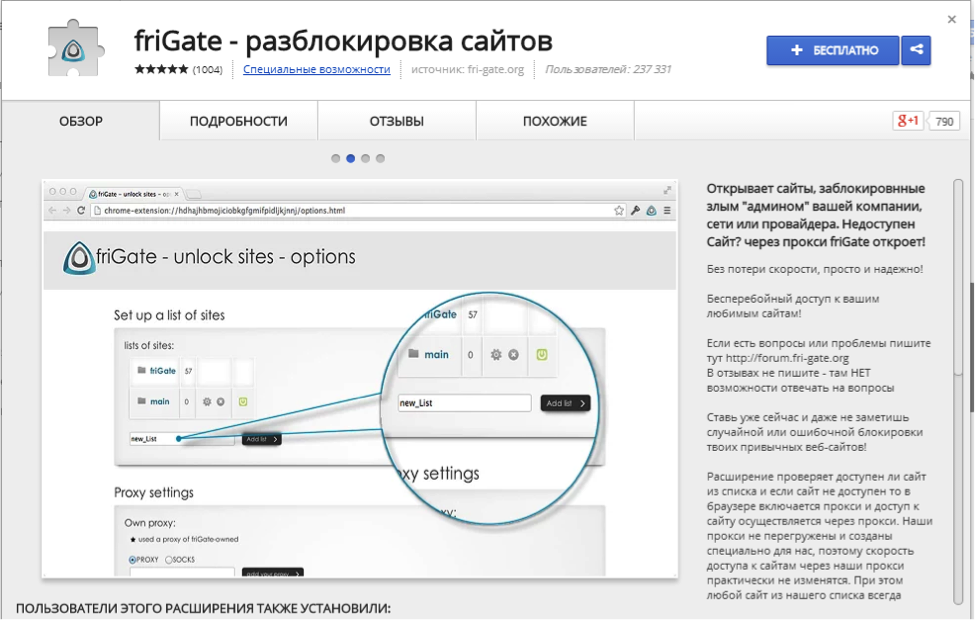Viewport: 975px width, 620px height.
Task: Click the small Add list button
Action: (x=261, y=439)
